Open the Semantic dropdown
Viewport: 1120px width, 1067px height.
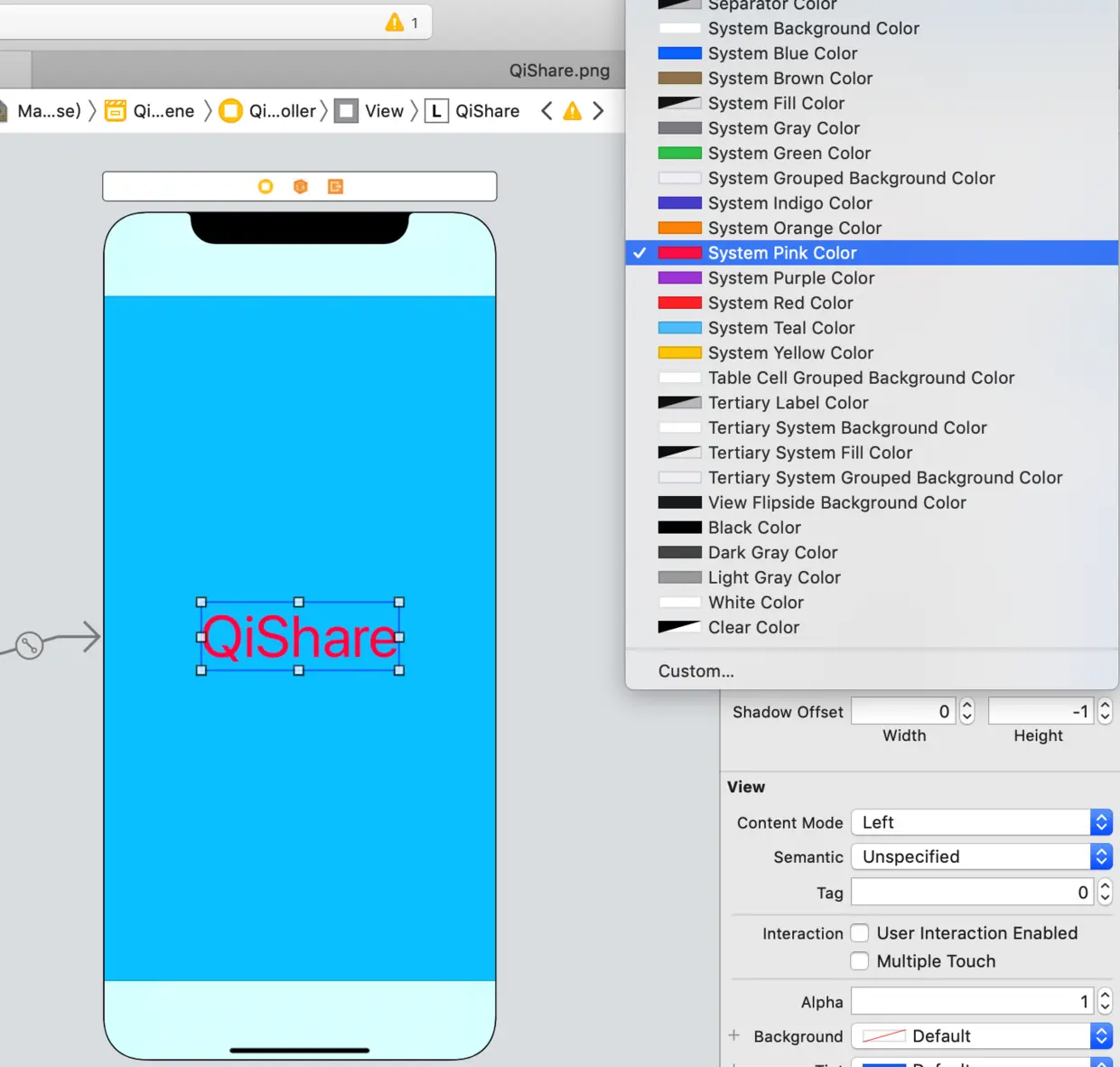[982, 856]
